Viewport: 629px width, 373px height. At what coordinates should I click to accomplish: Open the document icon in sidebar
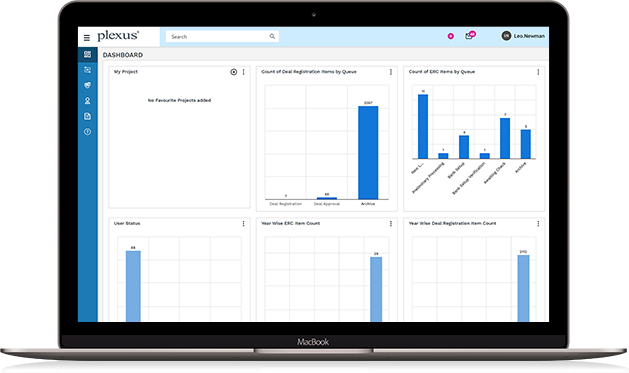pyautogui.click(x=87, y=116)
